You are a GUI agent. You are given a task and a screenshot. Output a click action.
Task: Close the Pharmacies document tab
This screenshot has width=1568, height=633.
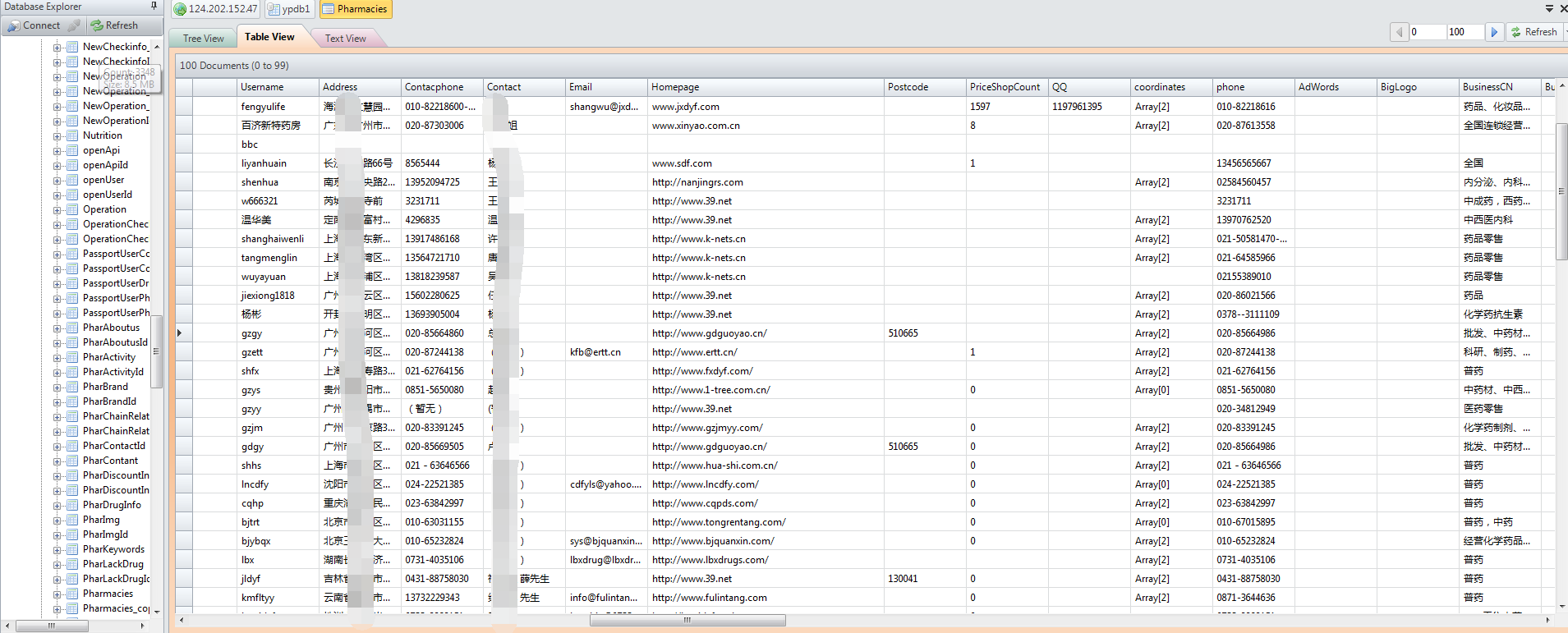pyautogui.click(x=1562, y=9)
